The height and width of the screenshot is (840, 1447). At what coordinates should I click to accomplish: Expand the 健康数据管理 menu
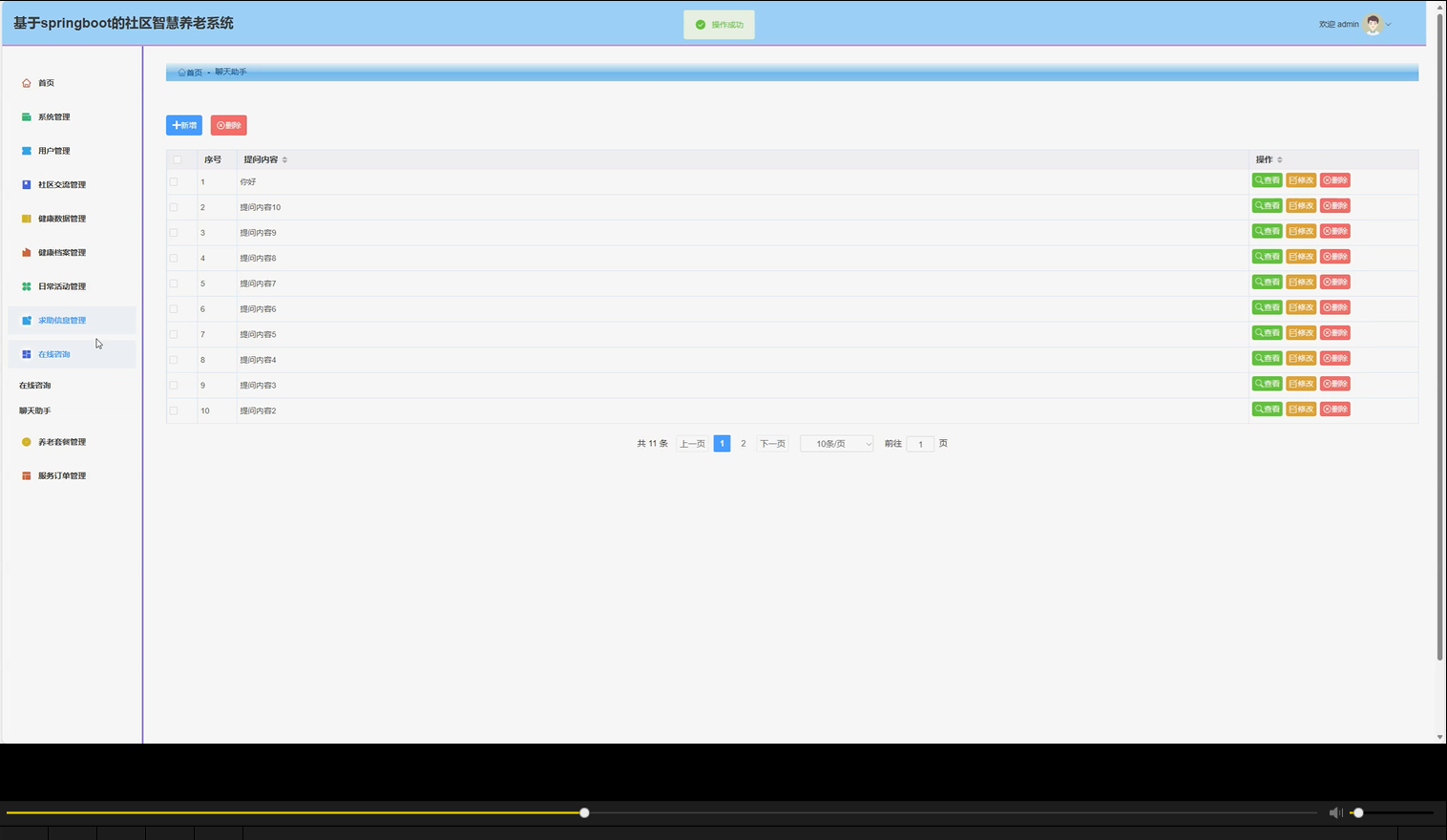tap(72, 219)
